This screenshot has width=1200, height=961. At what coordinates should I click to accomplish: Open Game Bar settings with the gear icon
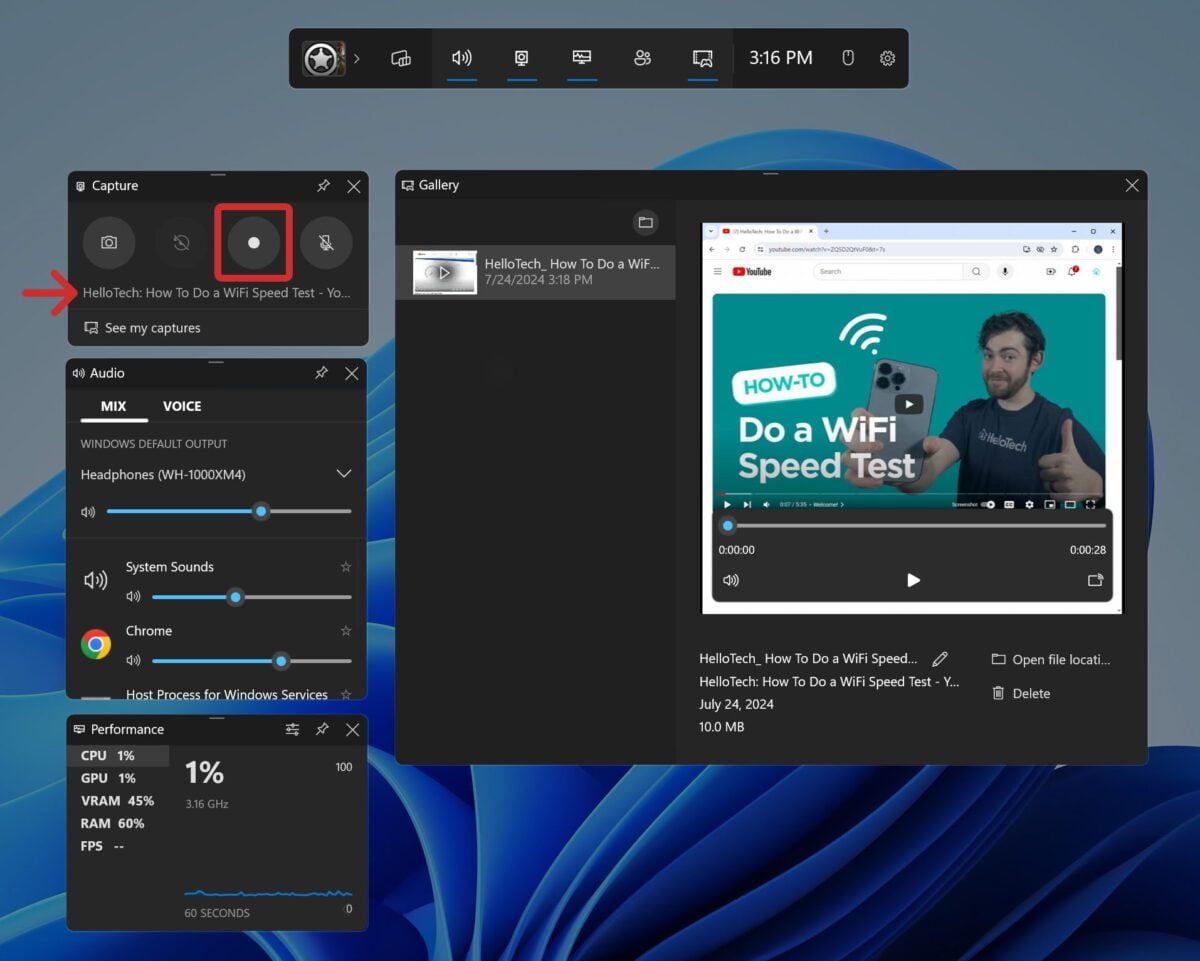(887, 57)
